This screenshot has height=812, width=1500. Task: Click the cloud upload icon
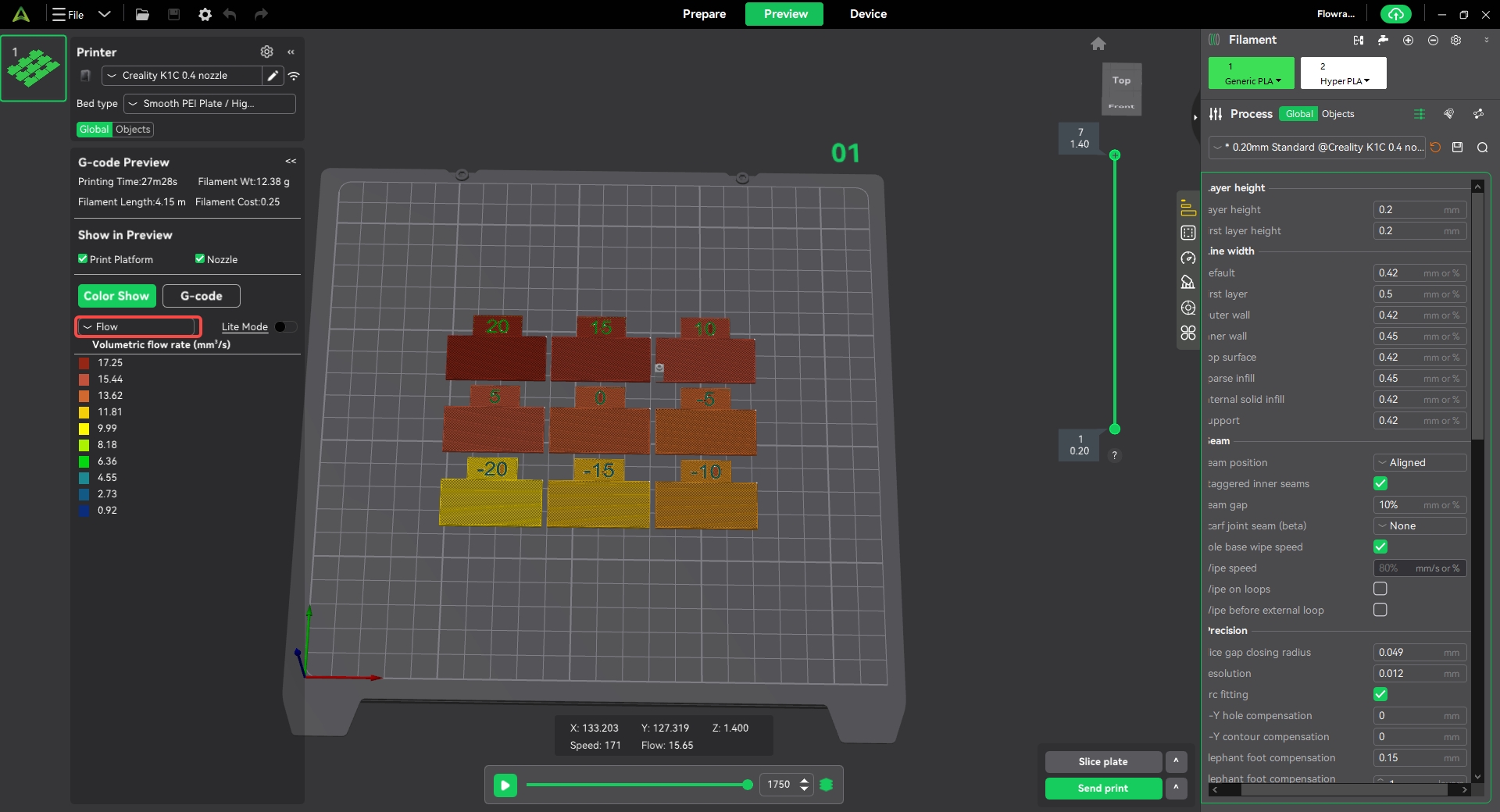coord(1395,14)
